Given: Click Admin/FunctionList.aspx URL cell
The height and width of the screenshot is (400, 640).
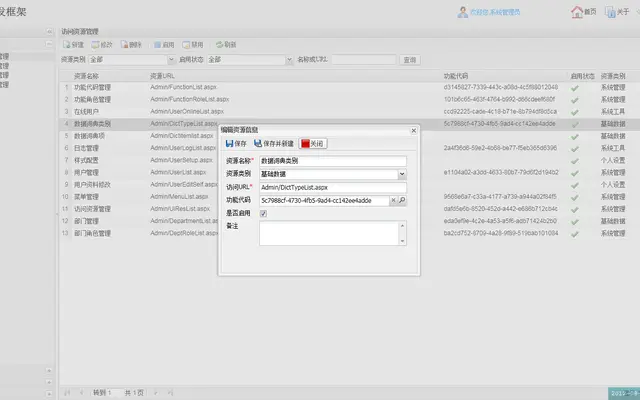Looking at the screenshot, I should click(x=183, y=87).
